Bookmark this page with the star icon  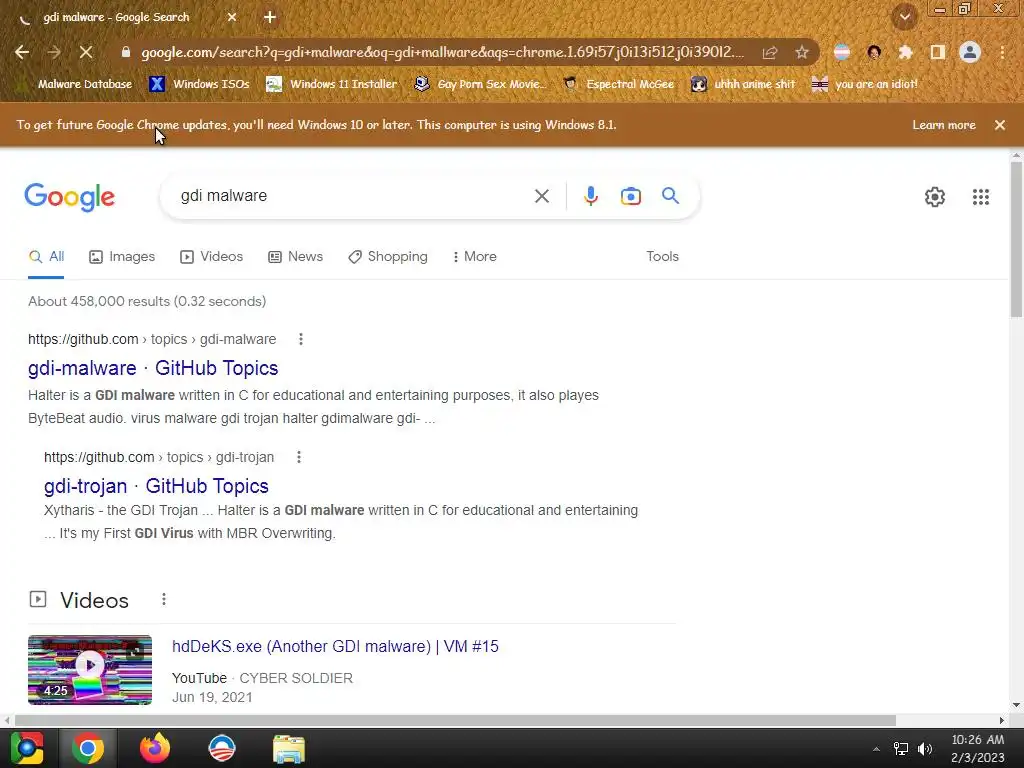802,52
